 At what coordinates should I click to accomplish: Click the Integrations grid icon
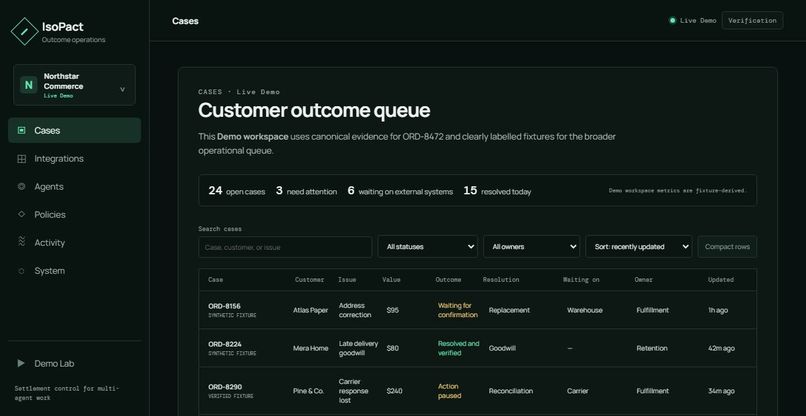21,159
